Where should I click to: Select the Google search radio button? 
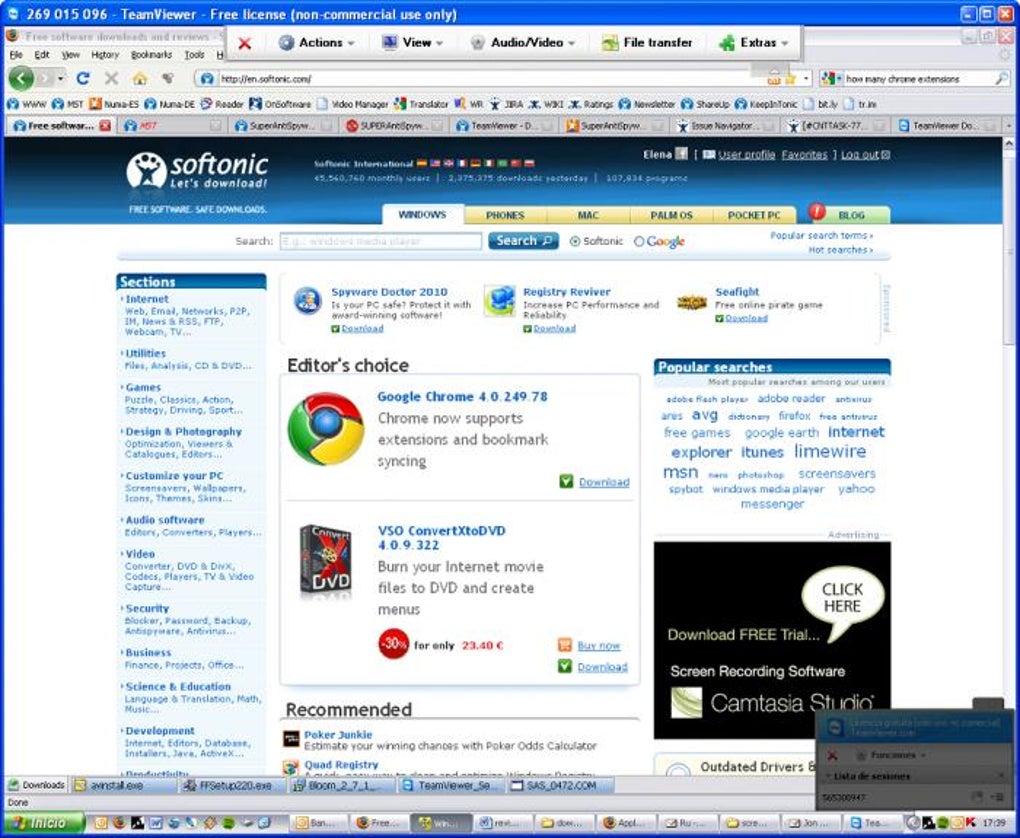(x=639, y=241)
